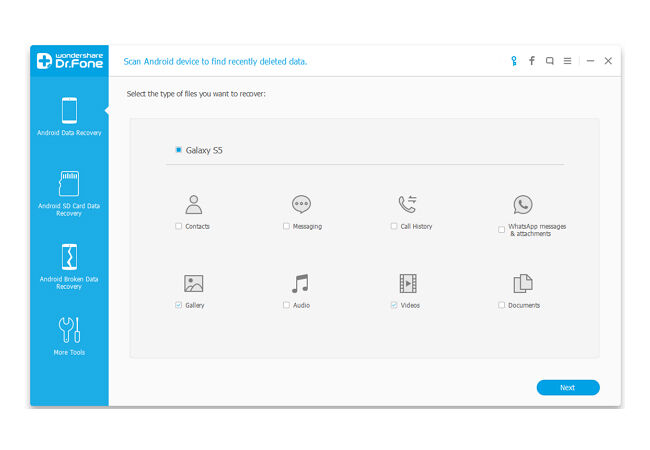Enable the Messaging checkbox
The height and width of the screenshot is (450, 650).
click(286, 226)
